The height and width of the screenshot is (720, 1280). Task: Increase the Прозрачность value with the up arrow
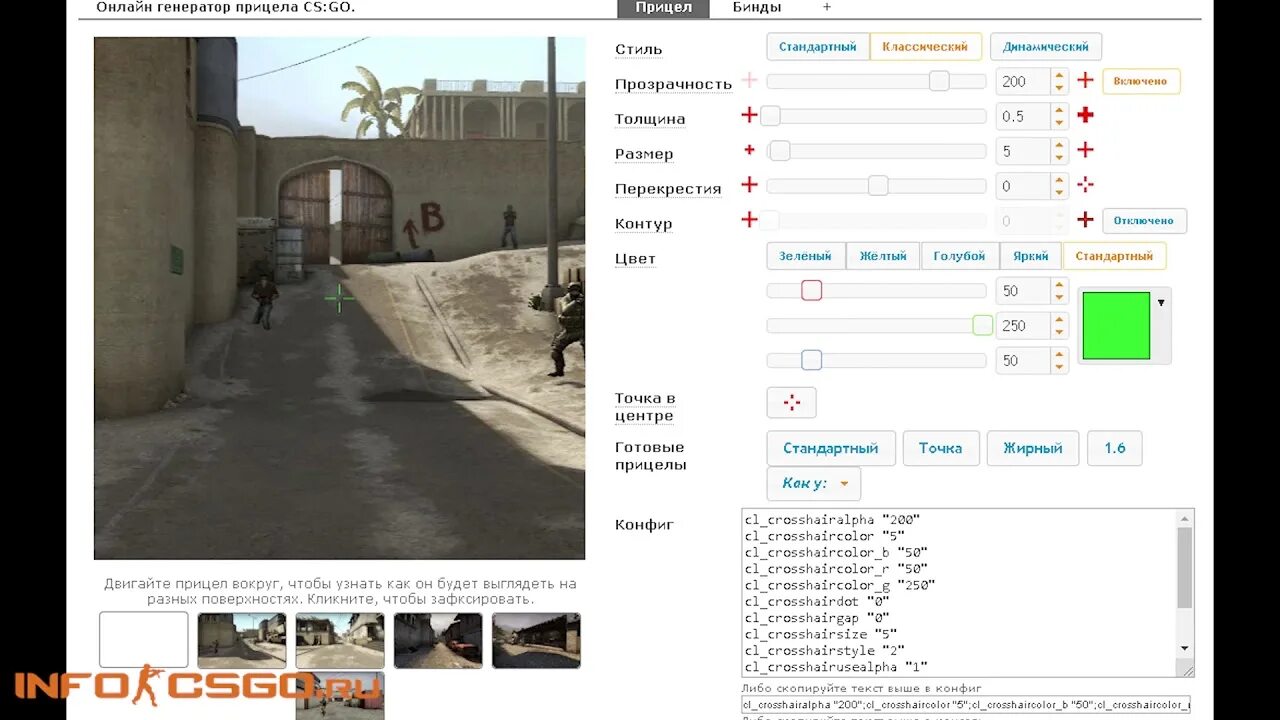pos(1059,75)
